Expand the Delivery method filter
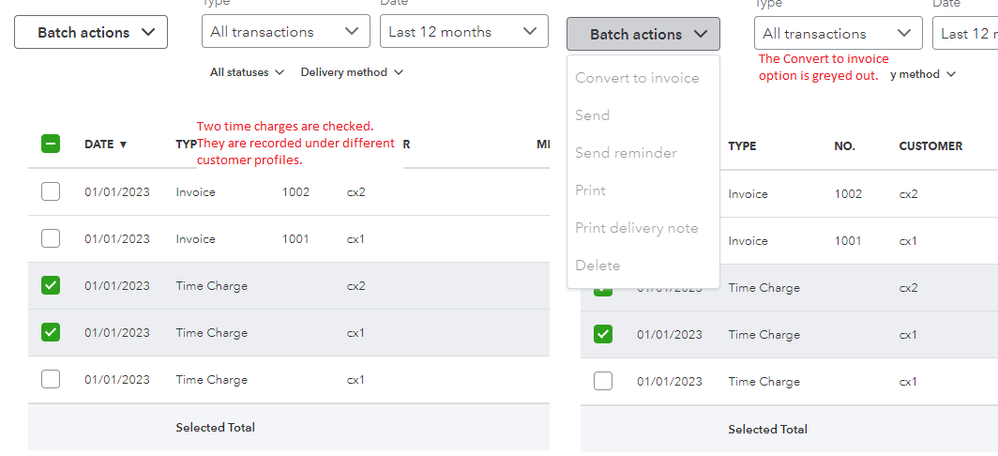 pos(351,72)
